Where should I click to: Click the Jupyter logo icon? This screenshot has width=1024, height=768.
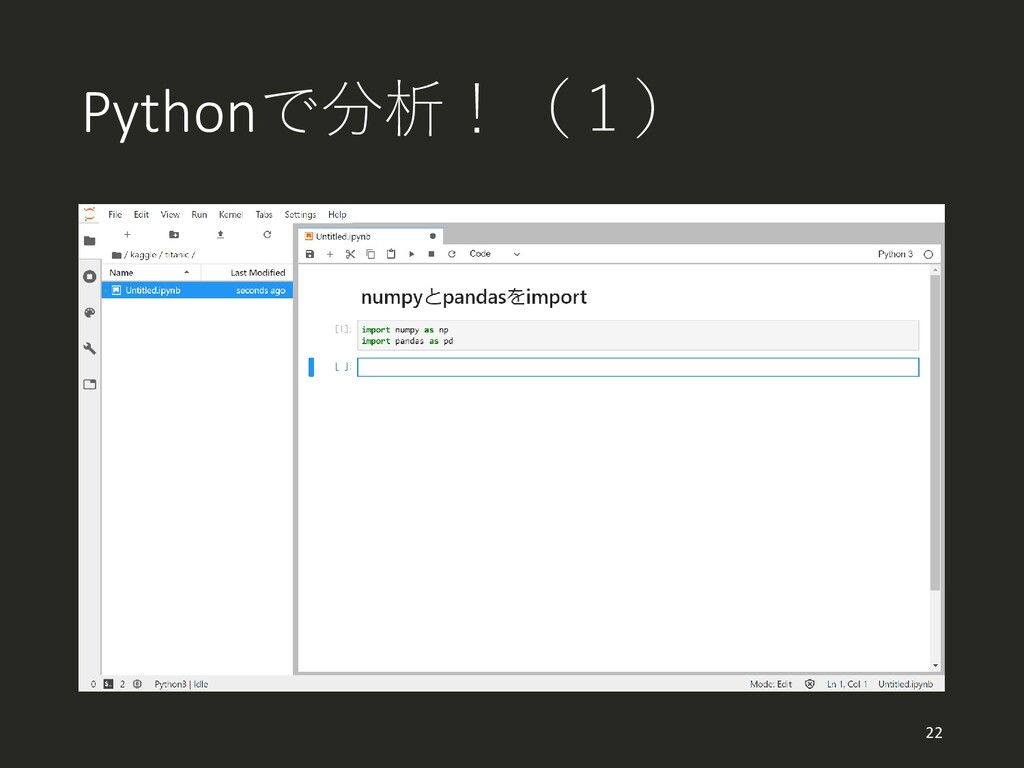tap(89, 214)
